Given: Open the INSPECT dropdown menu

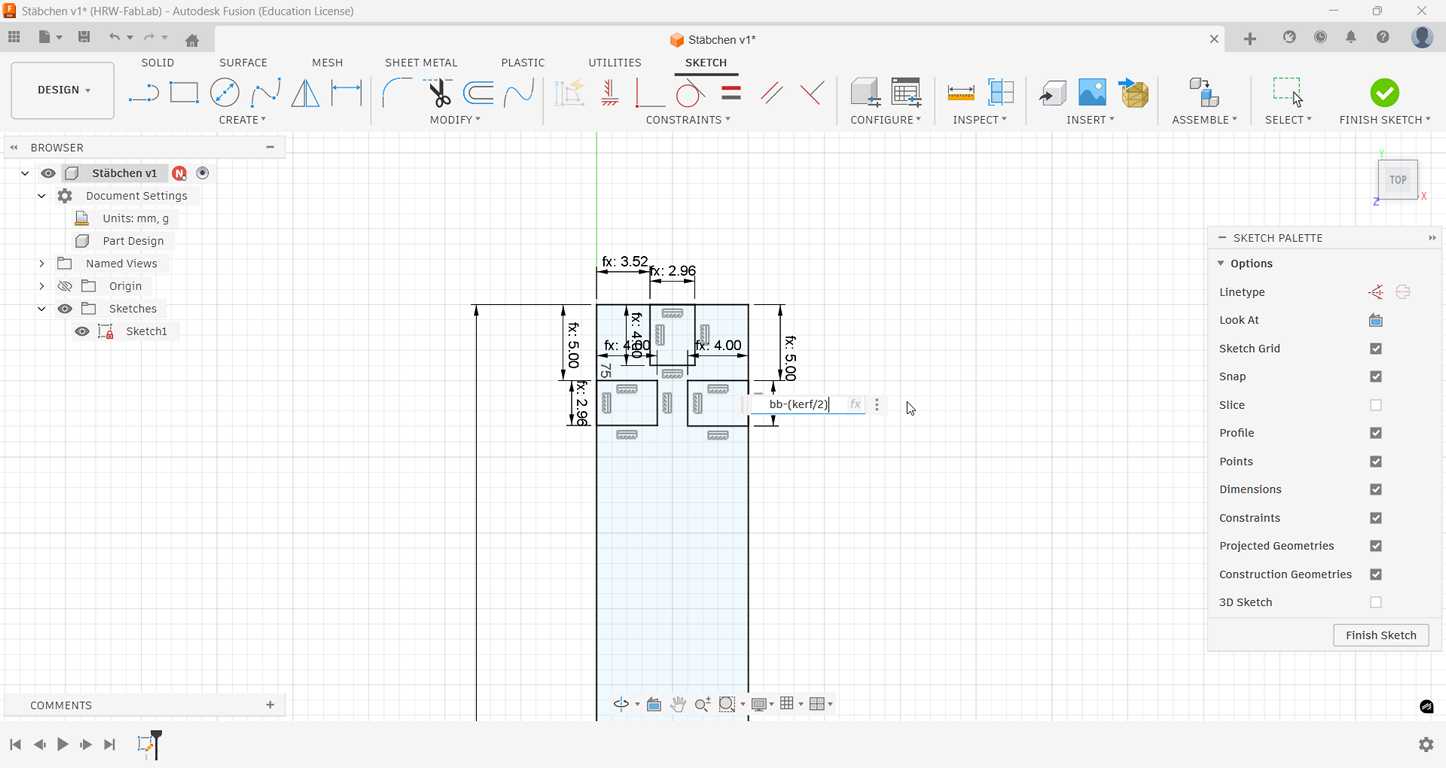Looking at the screenshot, I should 978,120.
